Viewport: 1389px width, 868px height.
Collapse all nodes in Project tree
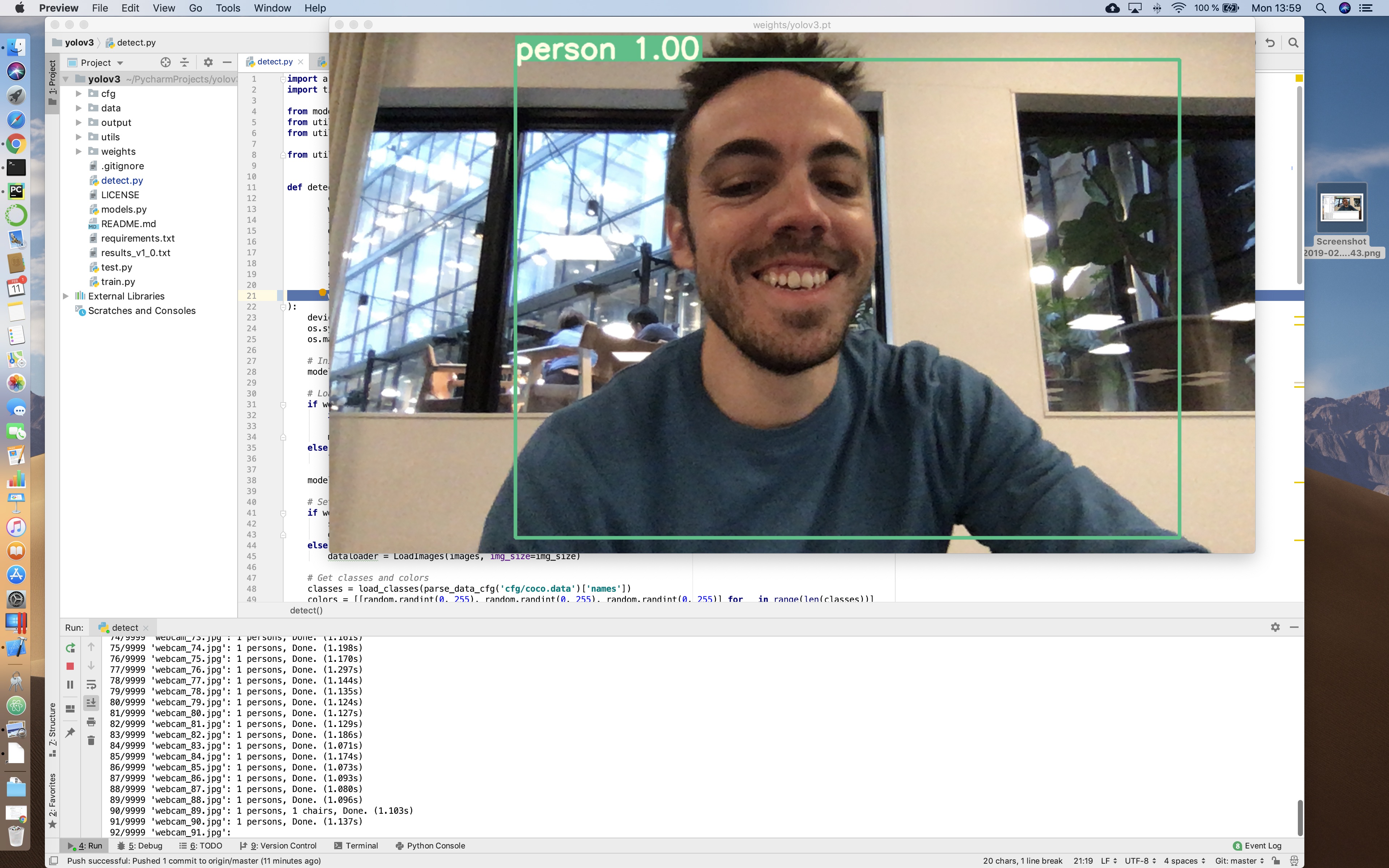point(184,63)
